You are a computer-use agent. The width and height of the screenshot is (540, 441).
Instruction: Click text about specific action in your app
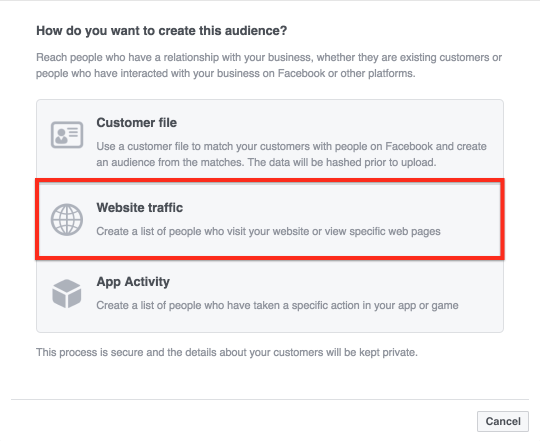(x=277, y=305)
